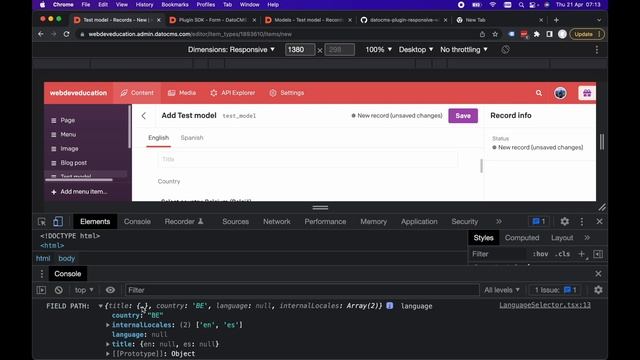This screenshot has height=360, width=640.
Task: Open the Extensions puzzle icon
Action: 537,34
